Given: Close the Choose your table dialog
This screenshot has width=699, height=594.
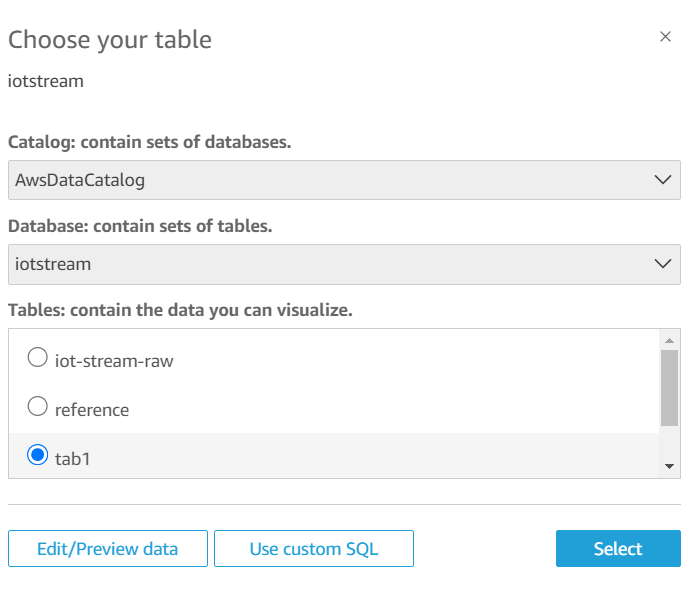Looking at the screenshot, I should (x=665, y=37).
